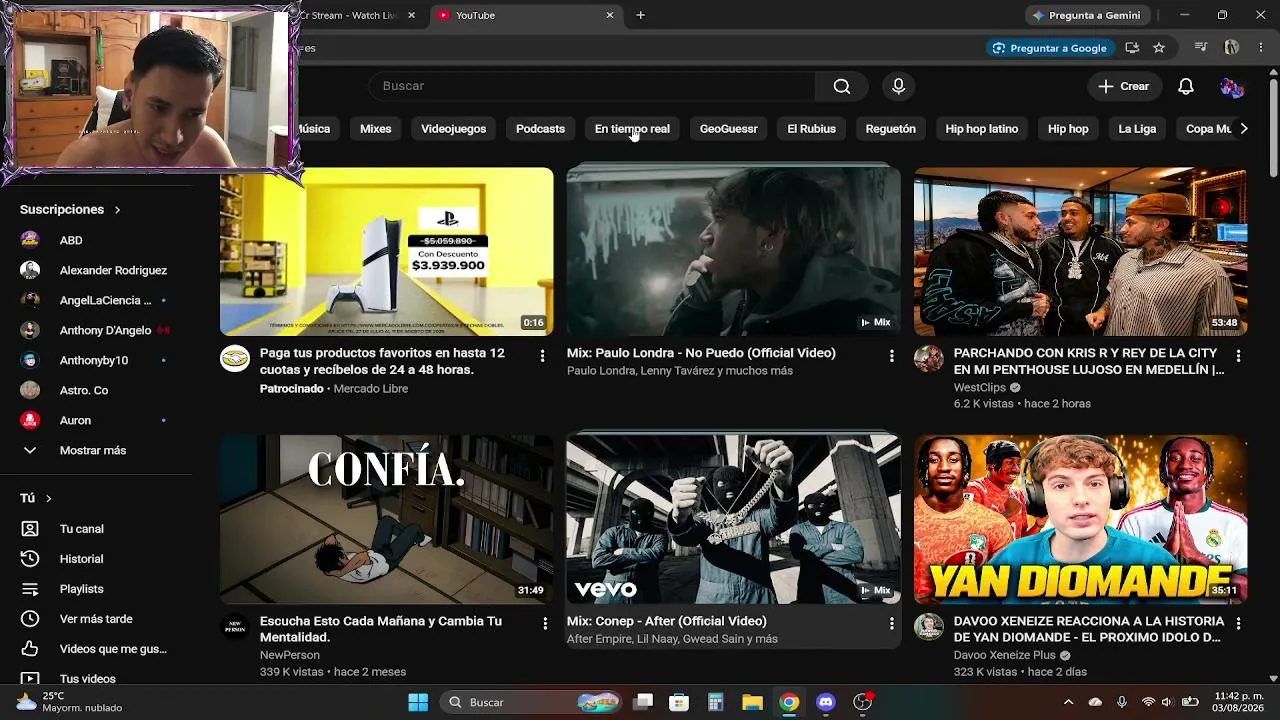Open video titled Escucha Esto Cada Mañana
The width and height of the screenshot is (1280, 720).
[381, 629]
